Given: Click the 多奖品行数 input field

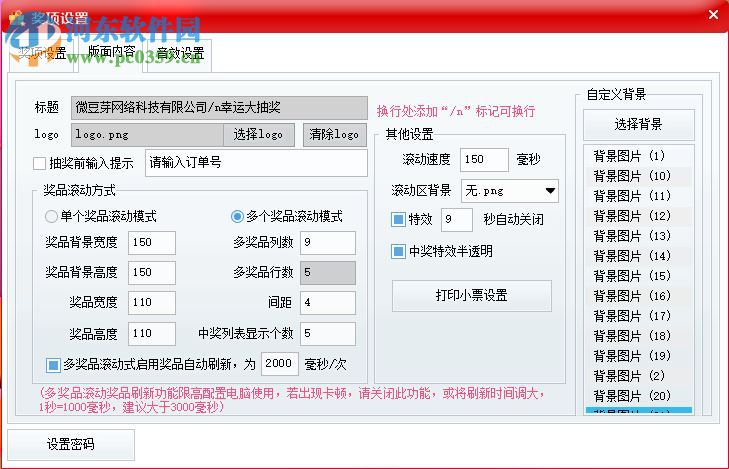Looking at the screenshot, I should (328, 272).
